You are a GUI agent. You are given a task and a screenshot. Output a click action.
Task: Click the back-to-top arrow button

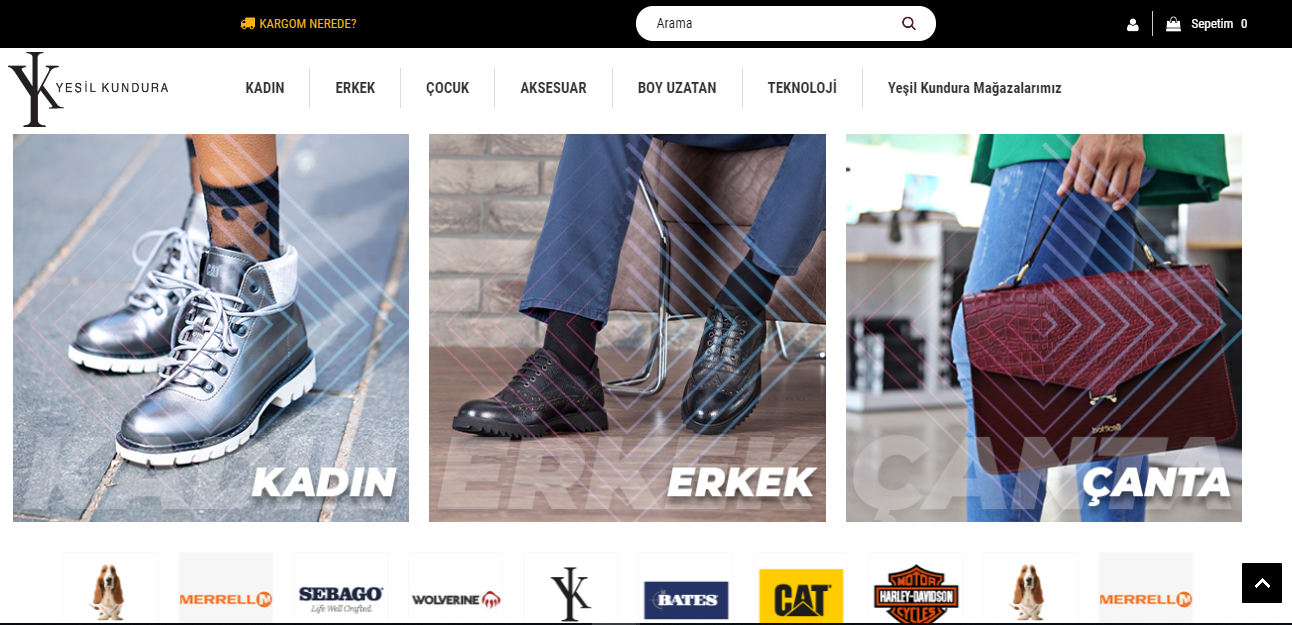click(1262, 583)
